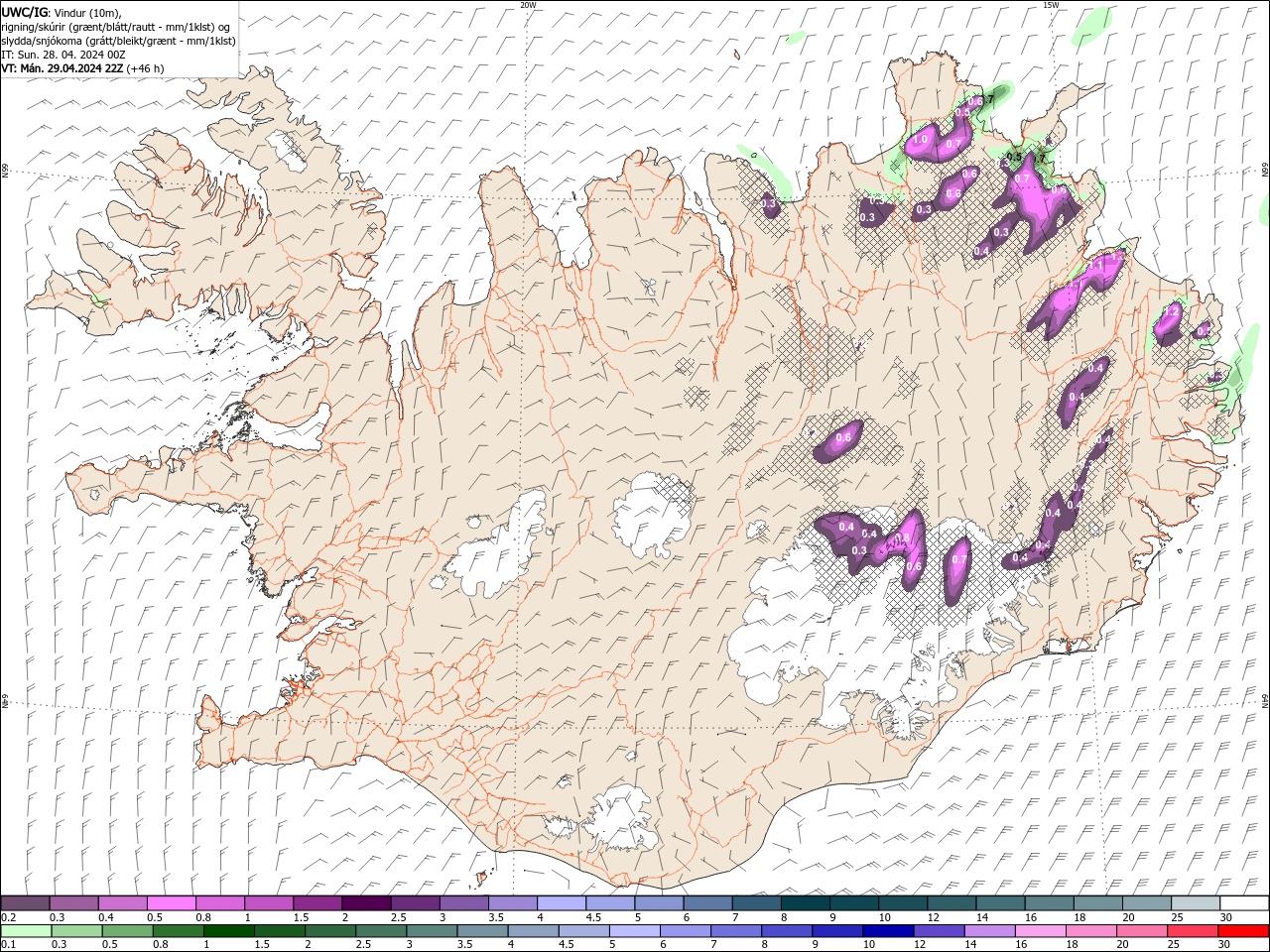Viewport: 1270px width, 952px height.
Task: Select the medium blue 8 swatch on rain scale
Action: 788,930
